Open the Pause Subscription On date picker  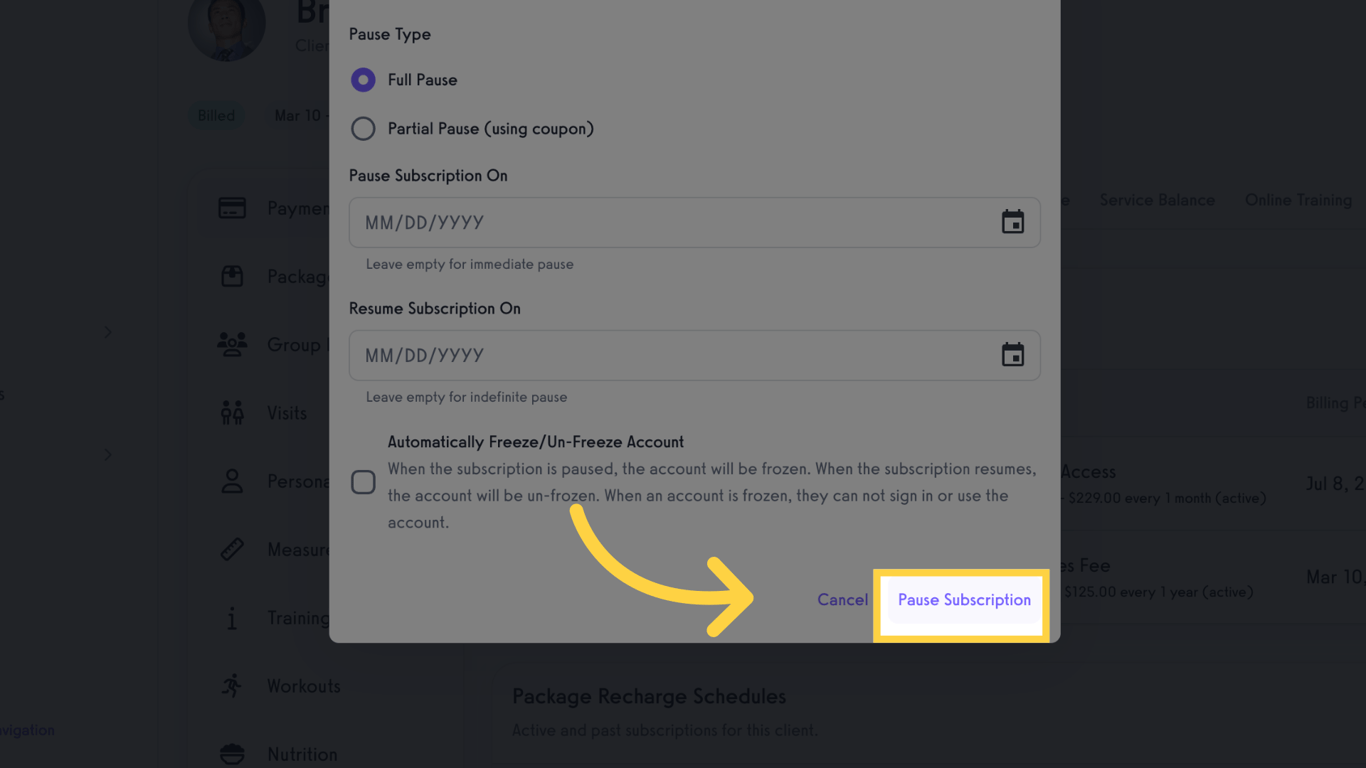coord(1013,222)
